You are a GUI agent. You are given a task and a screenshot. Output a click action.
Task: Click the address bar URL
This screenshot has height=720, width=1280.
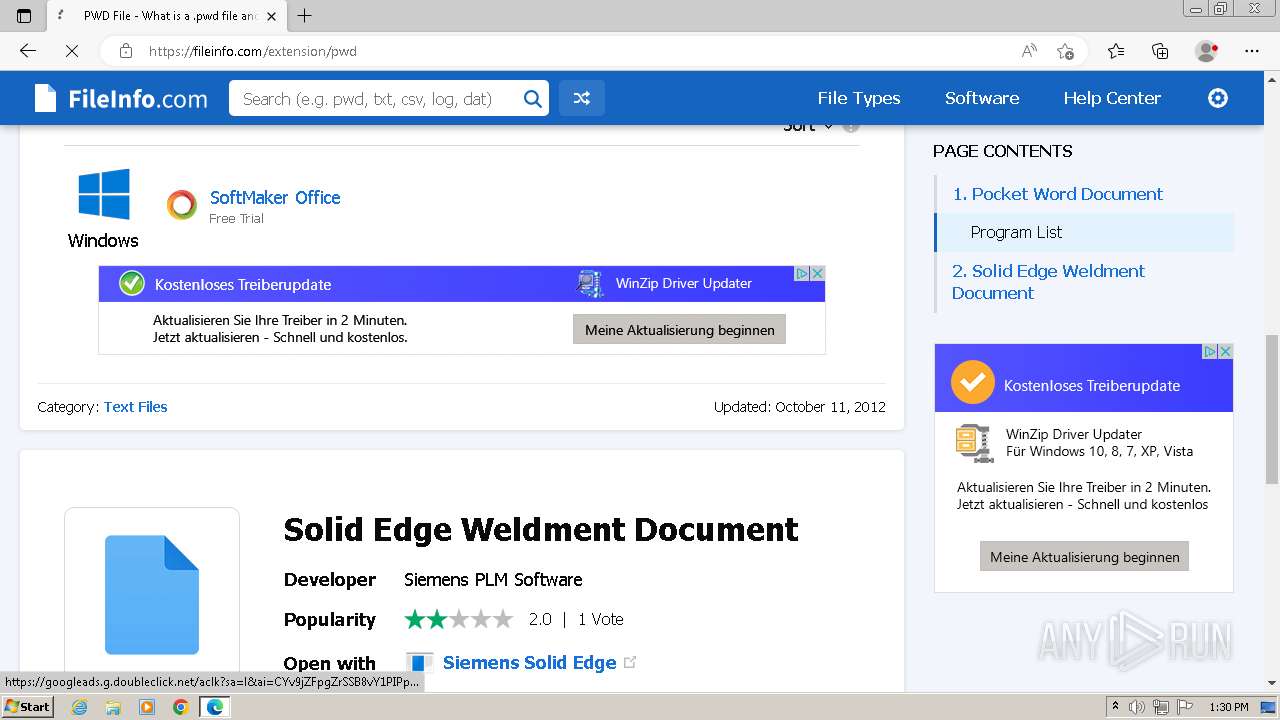click(x=253, y=51)
